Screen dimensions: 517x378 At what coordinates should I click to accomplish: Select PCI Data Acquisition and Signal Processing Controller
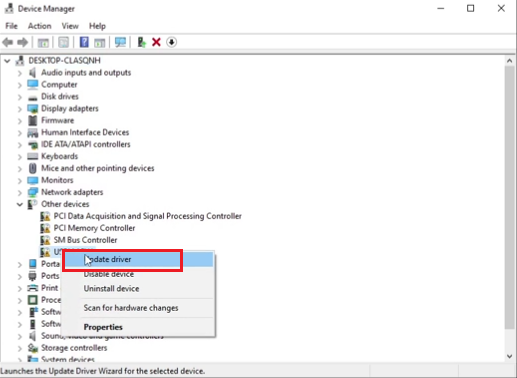[147, 216]
